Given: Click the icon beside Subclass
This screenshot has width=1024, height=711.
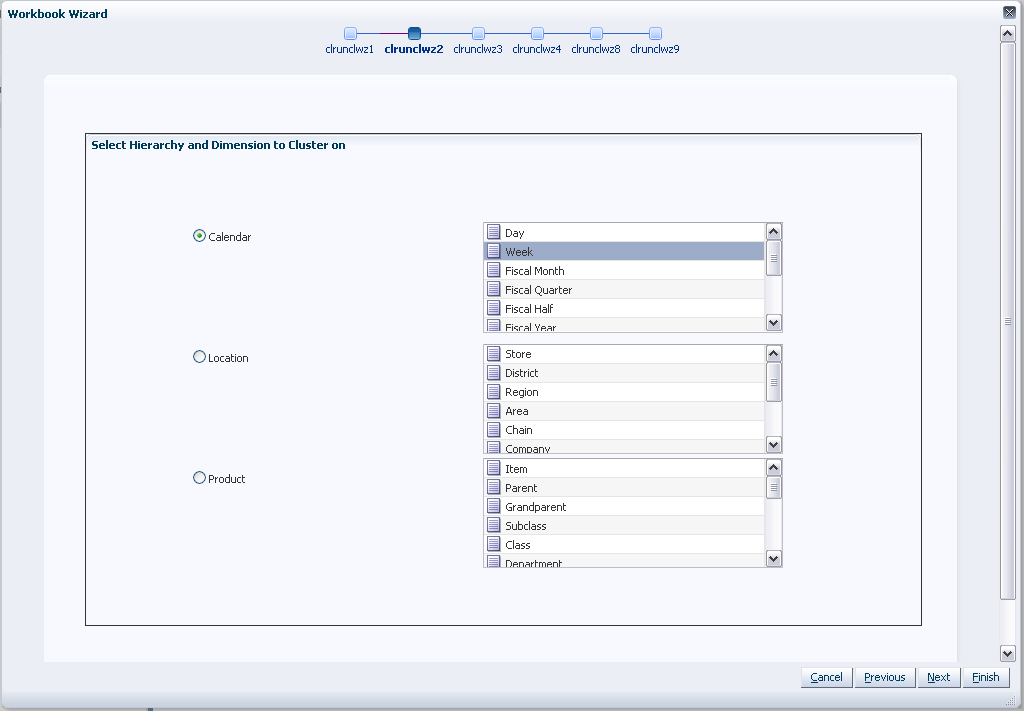Looking at the screenshot, I should pos(494,525).
